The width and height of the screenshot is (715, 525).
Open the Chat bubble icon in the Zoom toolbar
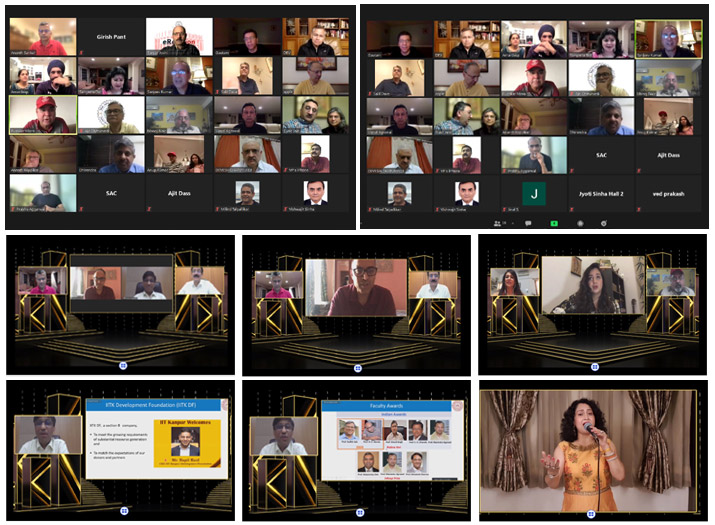click(528, 224)
